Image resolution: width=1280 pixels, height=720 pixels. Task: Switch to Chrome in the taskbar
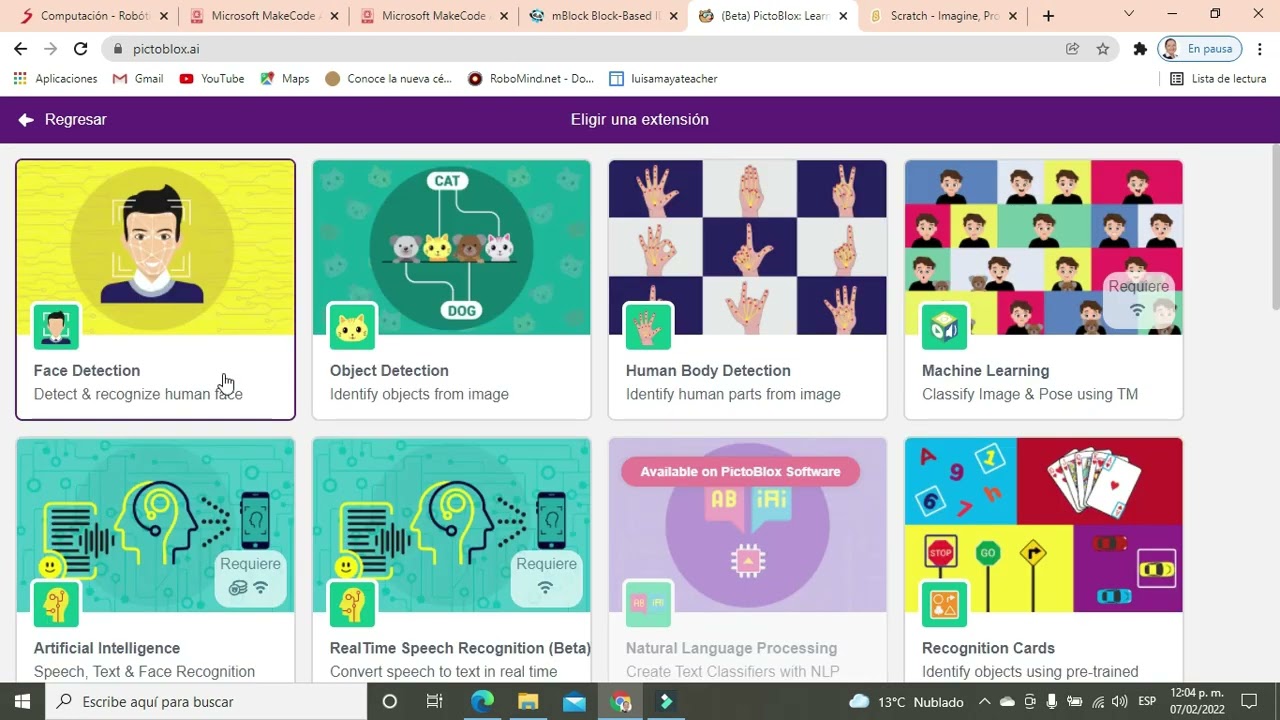point(620,701)
